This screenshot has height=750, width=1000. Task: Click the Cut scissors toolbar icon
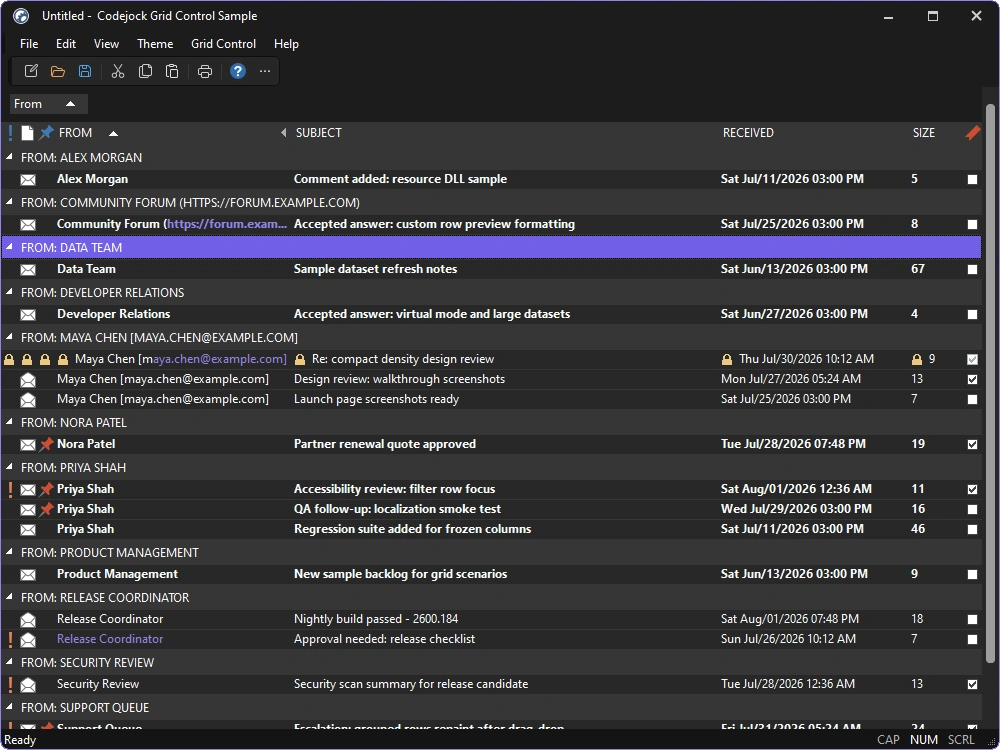118,71
